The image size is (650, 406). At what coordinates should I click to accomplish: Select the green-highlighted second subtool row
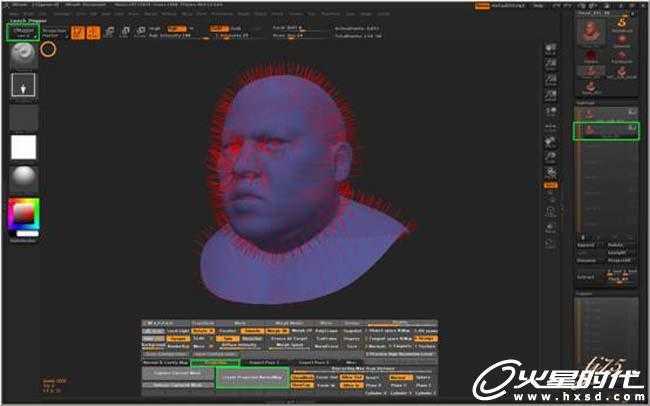(x=606, y=131)
